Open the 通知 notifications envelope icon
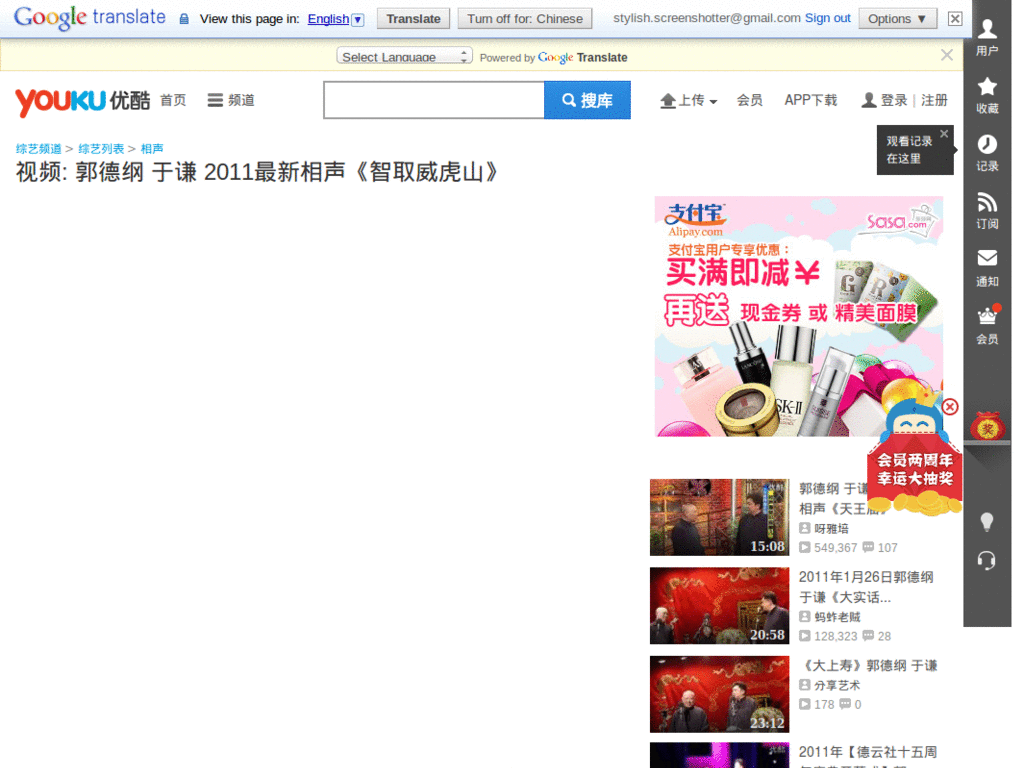 tap(987, 268)
